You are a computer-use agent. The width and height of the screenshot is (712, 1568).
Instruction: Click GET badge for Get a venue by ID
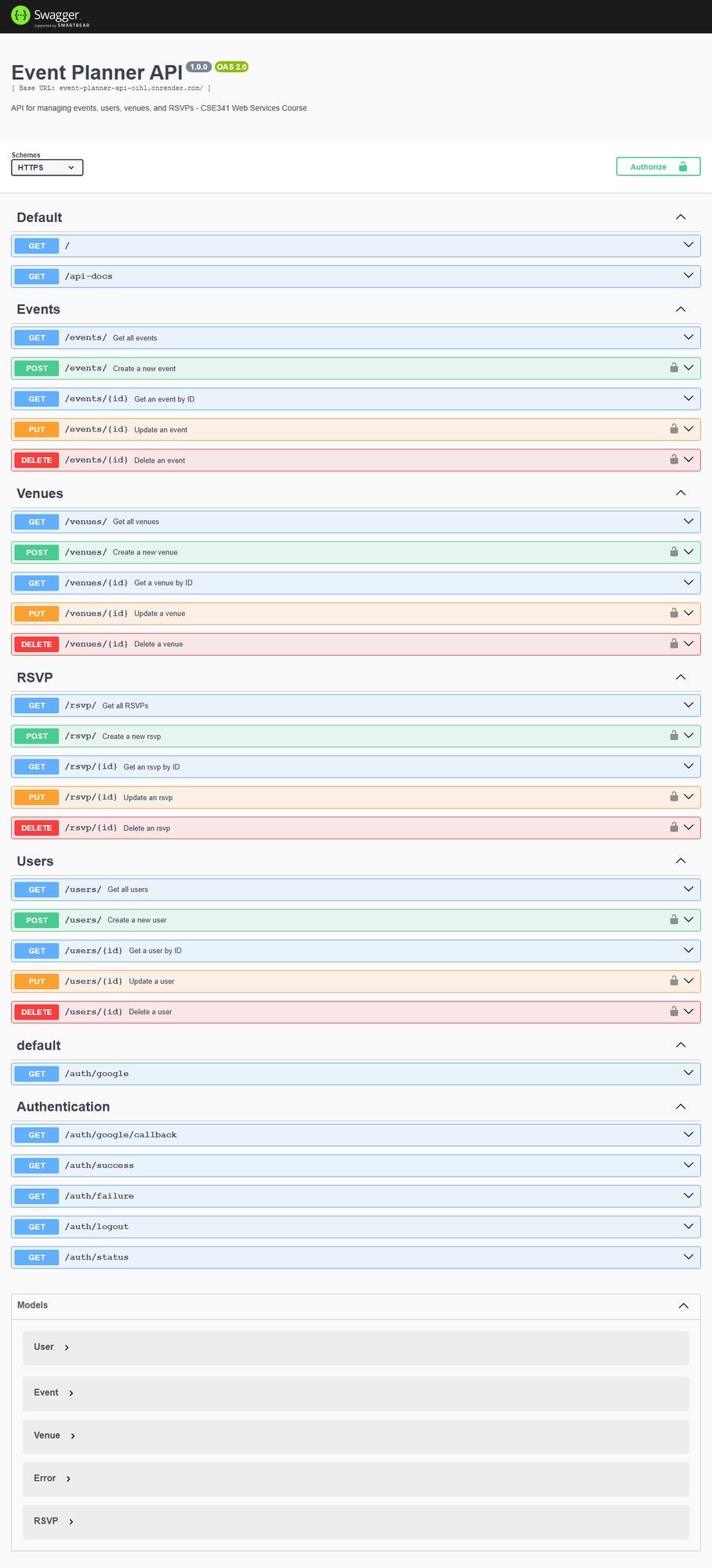pyautogui.click(x=37, y=583)
